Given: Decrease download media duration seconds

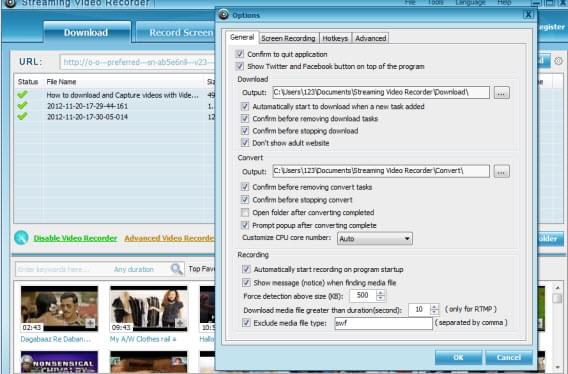Looking at the screenshot, I should [434, 312].
